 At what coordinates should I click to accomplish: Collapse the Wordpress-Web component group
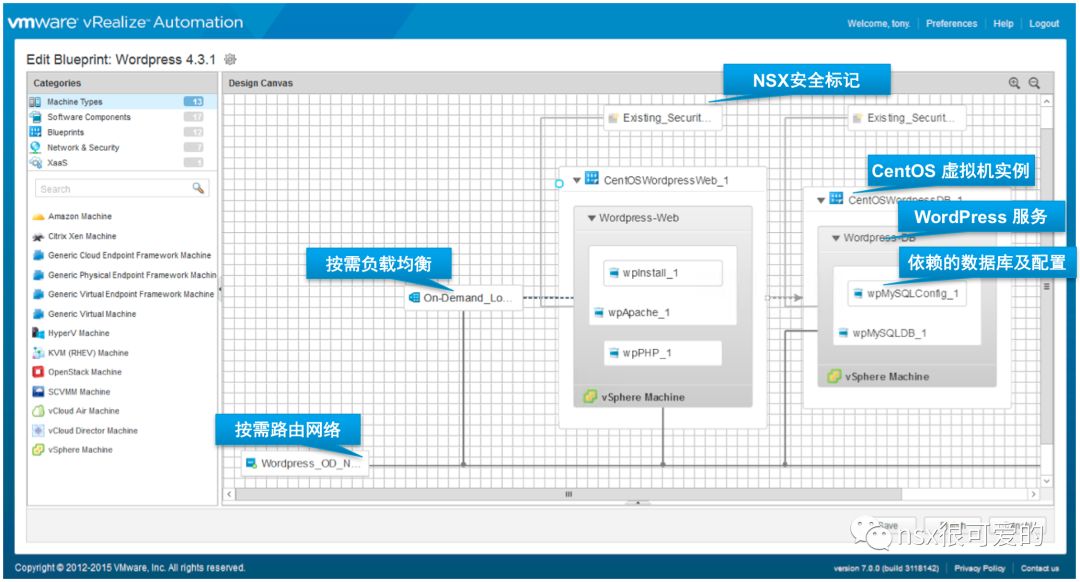591,218
